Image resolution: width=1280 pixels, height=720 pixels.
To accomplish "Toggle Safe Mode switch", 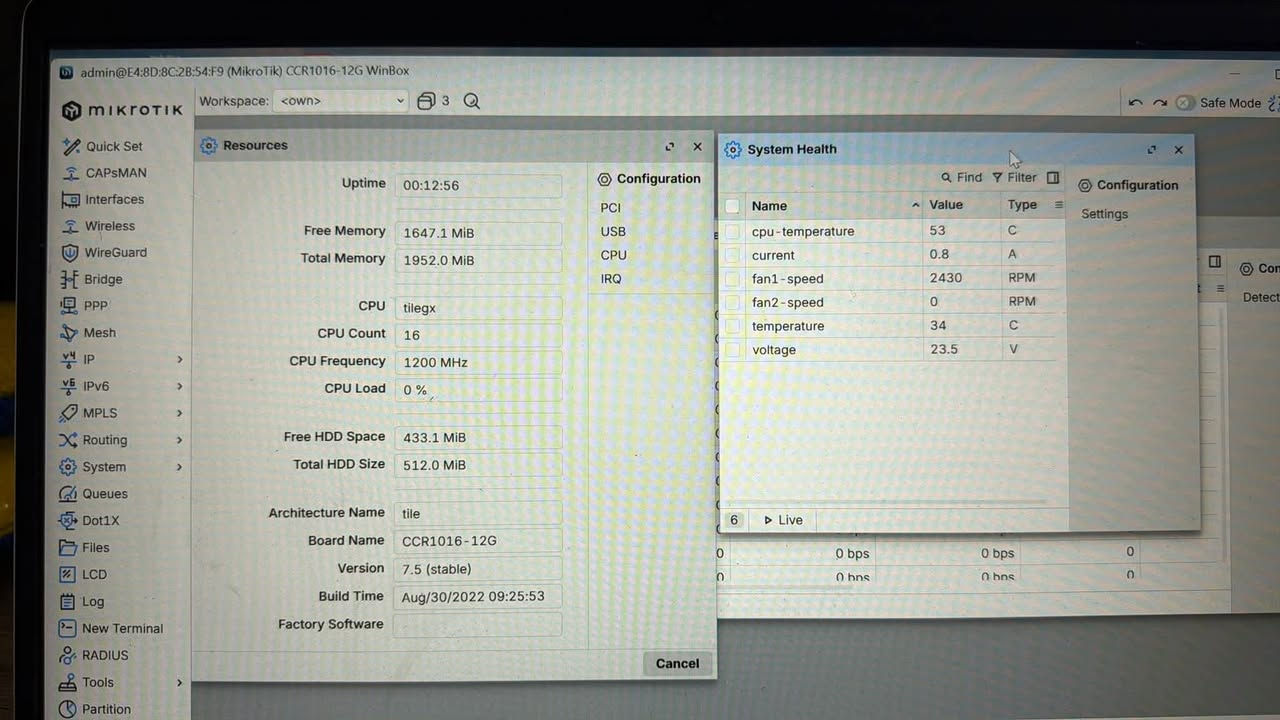I will click(x=1185, y=102).
